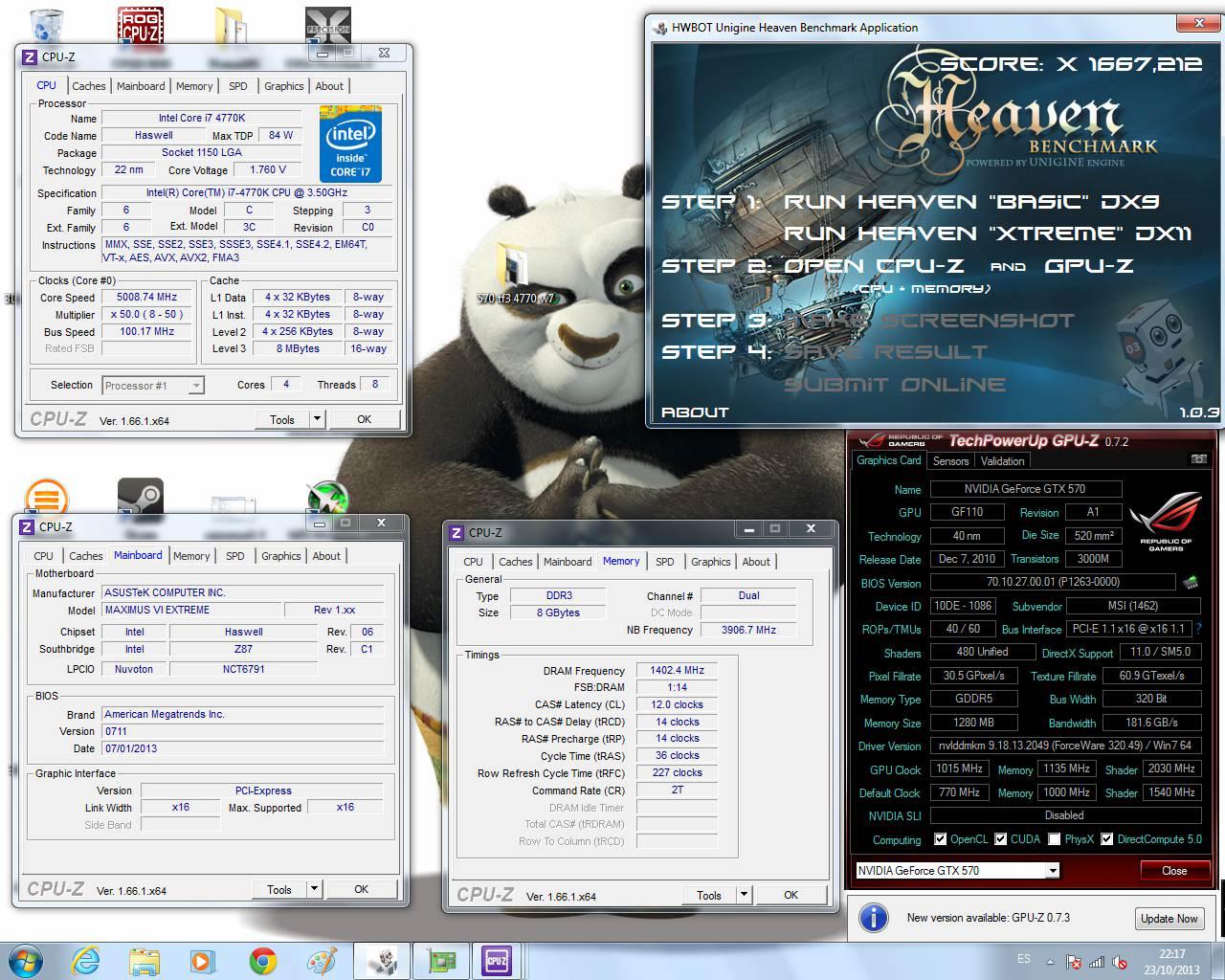Click the ES language indicator in taskbar

[1024, 959]
